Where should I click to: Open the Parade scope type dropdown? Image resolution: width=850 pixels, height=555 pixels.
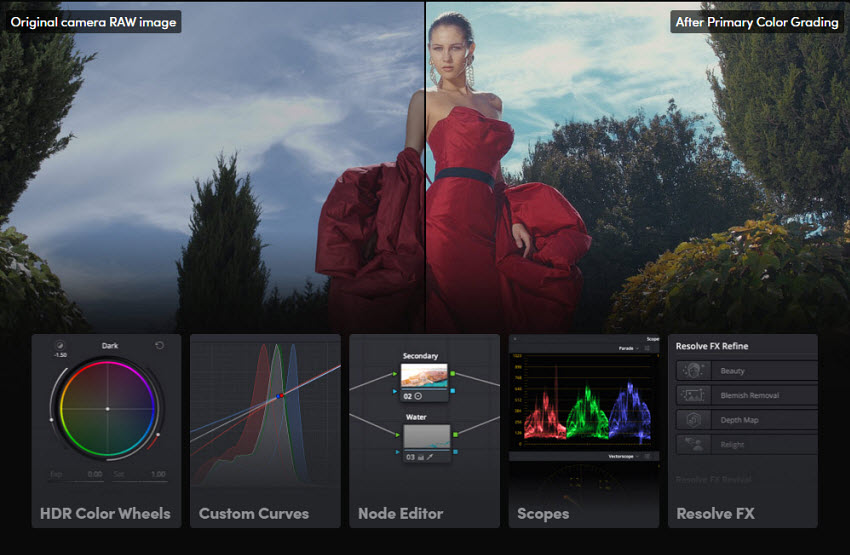point(628,349)
